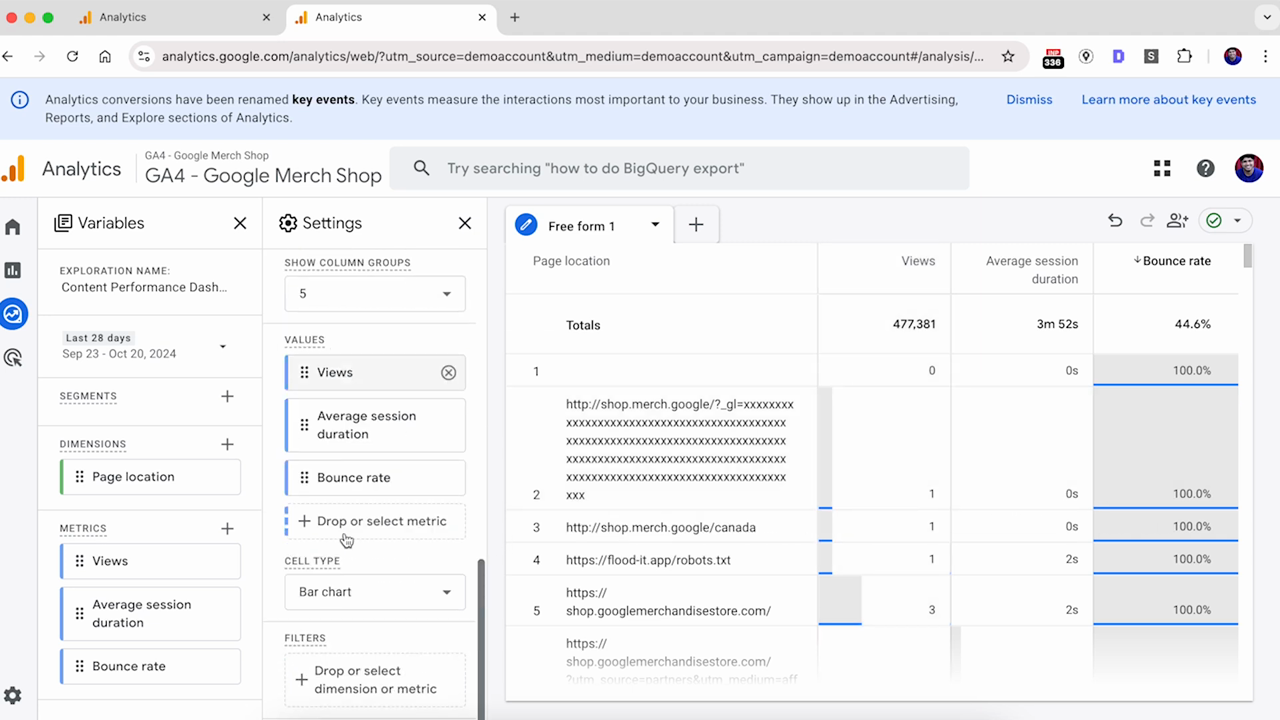Open the Analytics account profile avatar
The width and height of the screenshot is (1280, 720).
tap(1249, 168)
